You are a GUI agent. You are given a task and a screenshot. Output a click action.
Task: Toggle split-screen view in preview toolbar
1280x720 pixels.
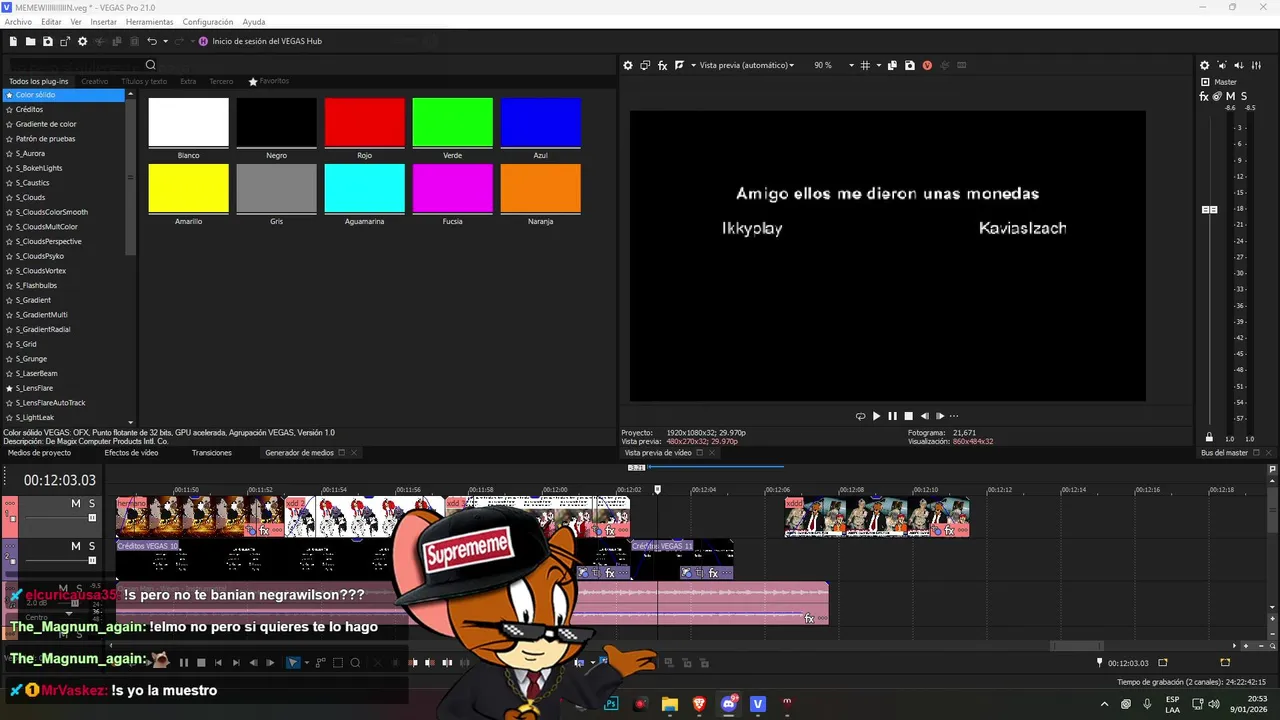pos(679,65)
